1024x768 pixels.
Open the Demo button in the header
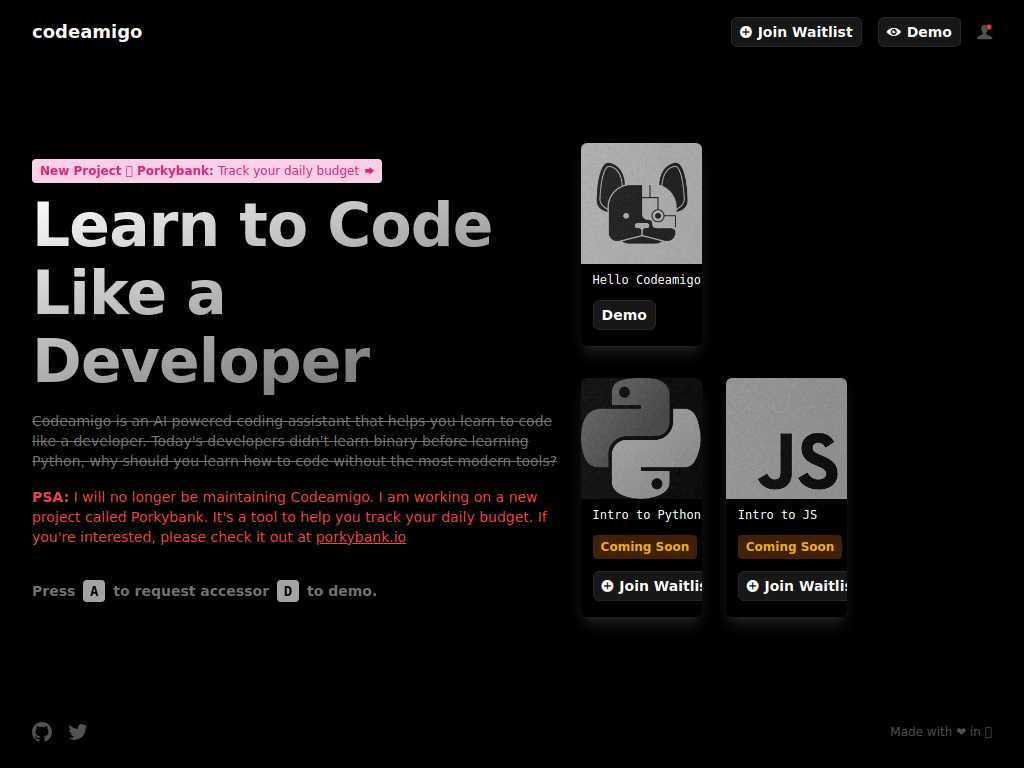919,32
